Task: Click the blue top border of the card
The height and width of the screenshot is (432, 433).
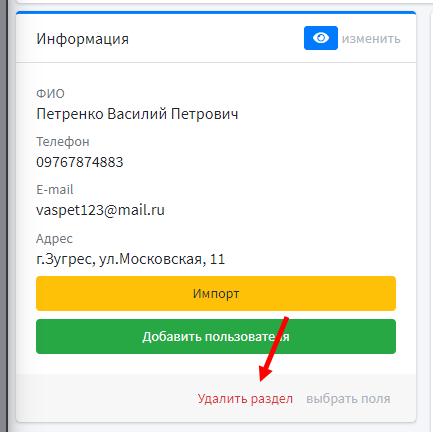Action: click(216, 13)
